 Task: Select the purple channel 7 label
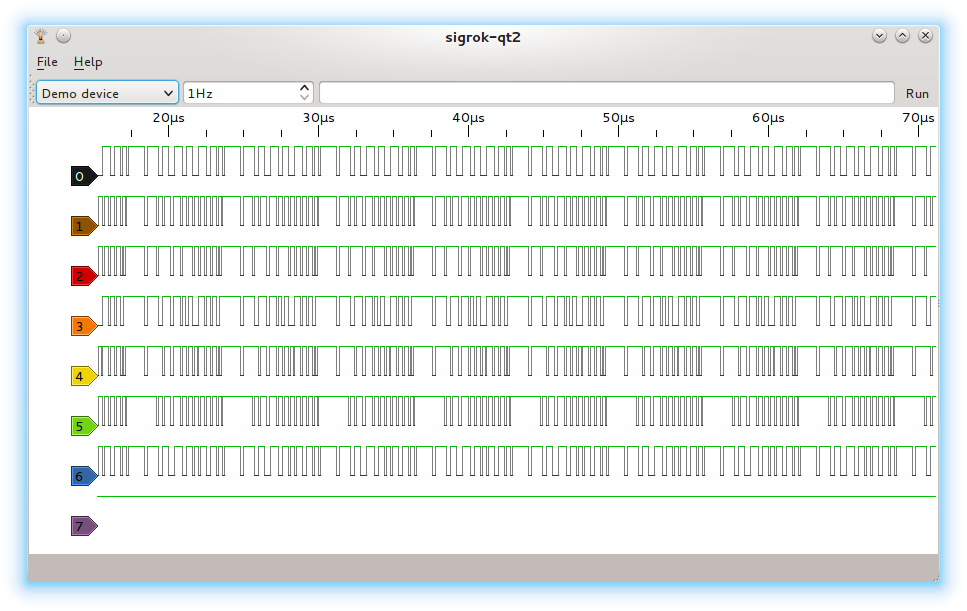(x=82, y=526)
